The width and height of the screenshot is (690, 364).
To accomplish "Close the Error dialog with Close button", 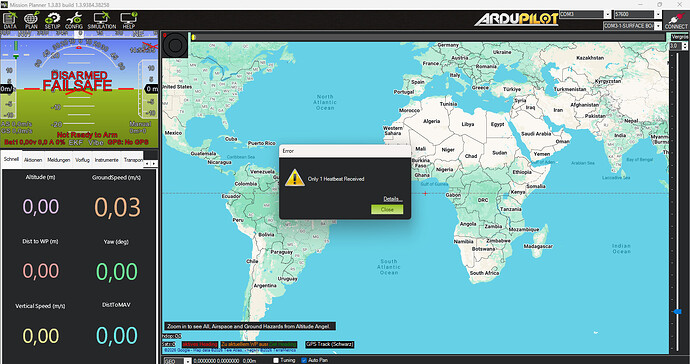I will [x=387, y=210].
